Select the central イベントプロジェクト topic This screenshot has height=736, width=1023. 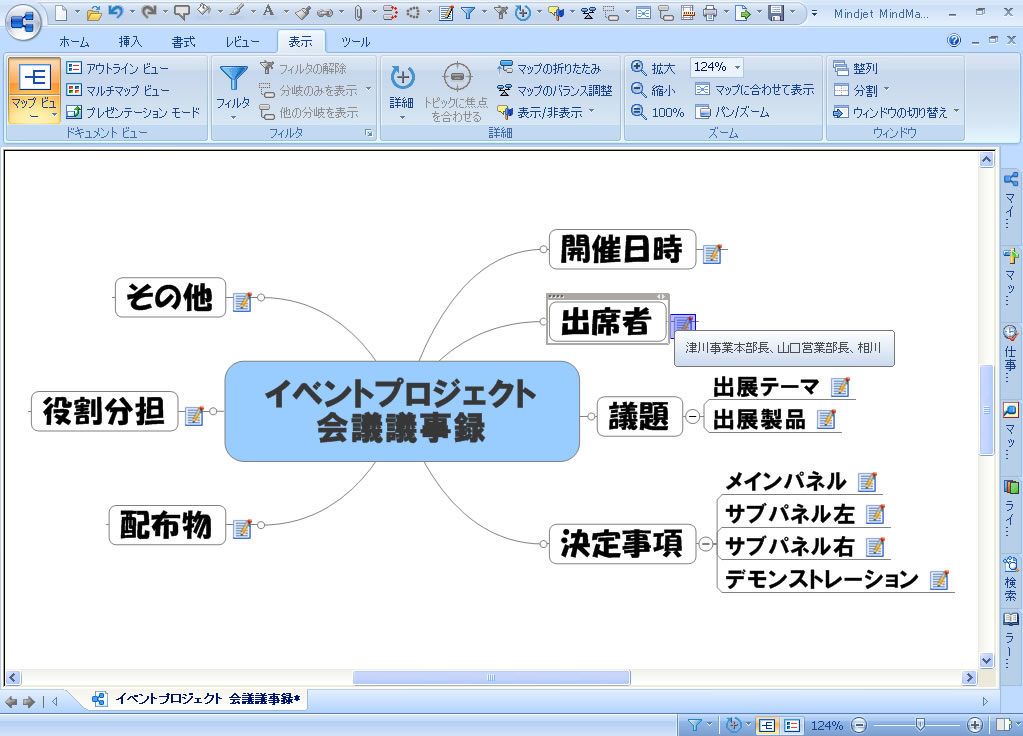click(402, 411)
